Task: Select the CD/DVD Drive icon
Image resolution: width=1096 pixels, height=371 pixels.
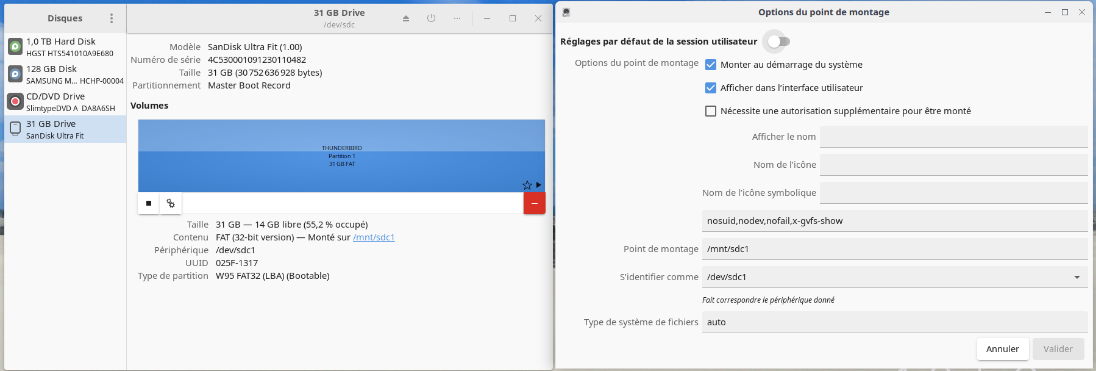Action: click(x=15, y=101)
